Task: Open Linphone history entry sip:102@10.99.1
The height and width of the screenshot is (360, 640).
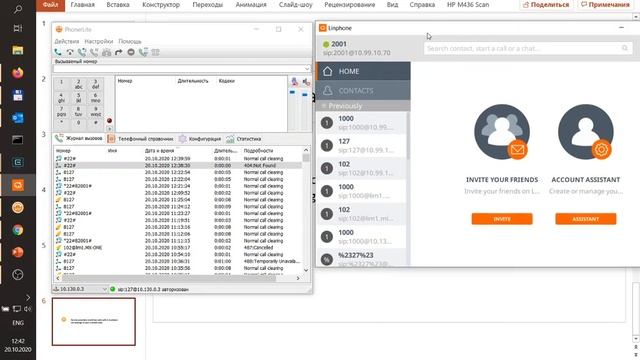Action: (362, 168)
